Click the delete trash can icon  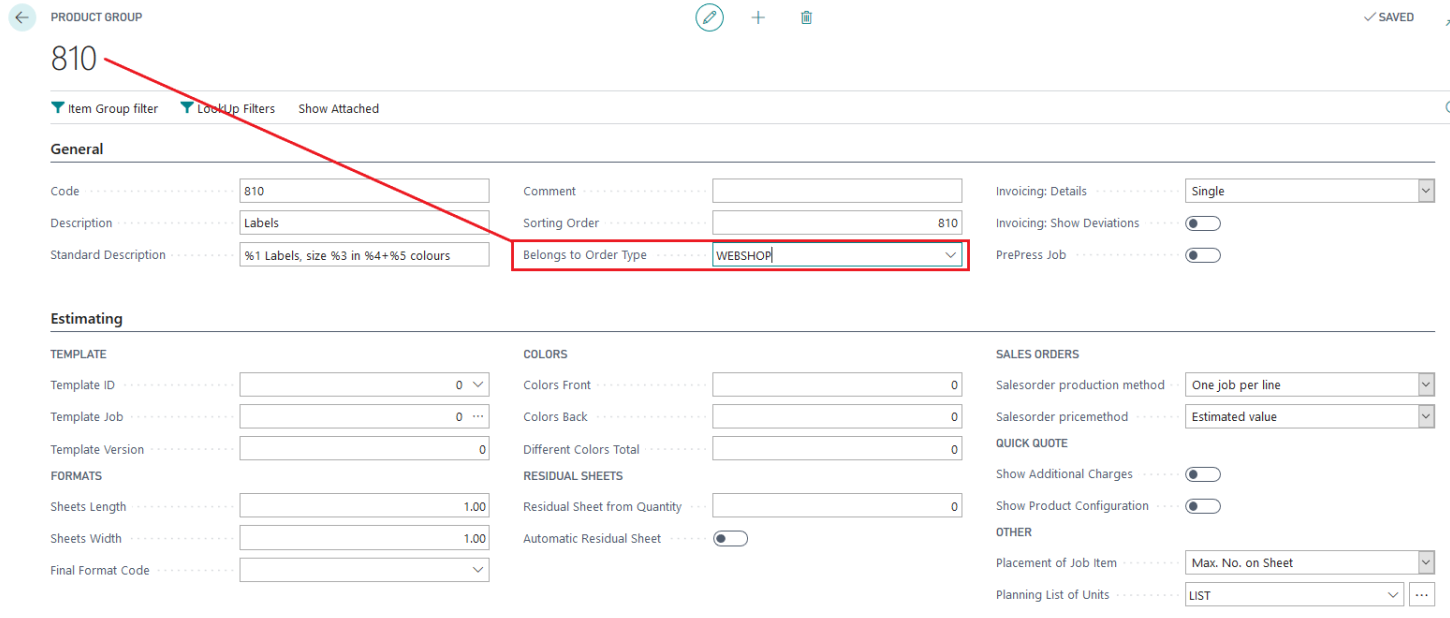(806, 18)
